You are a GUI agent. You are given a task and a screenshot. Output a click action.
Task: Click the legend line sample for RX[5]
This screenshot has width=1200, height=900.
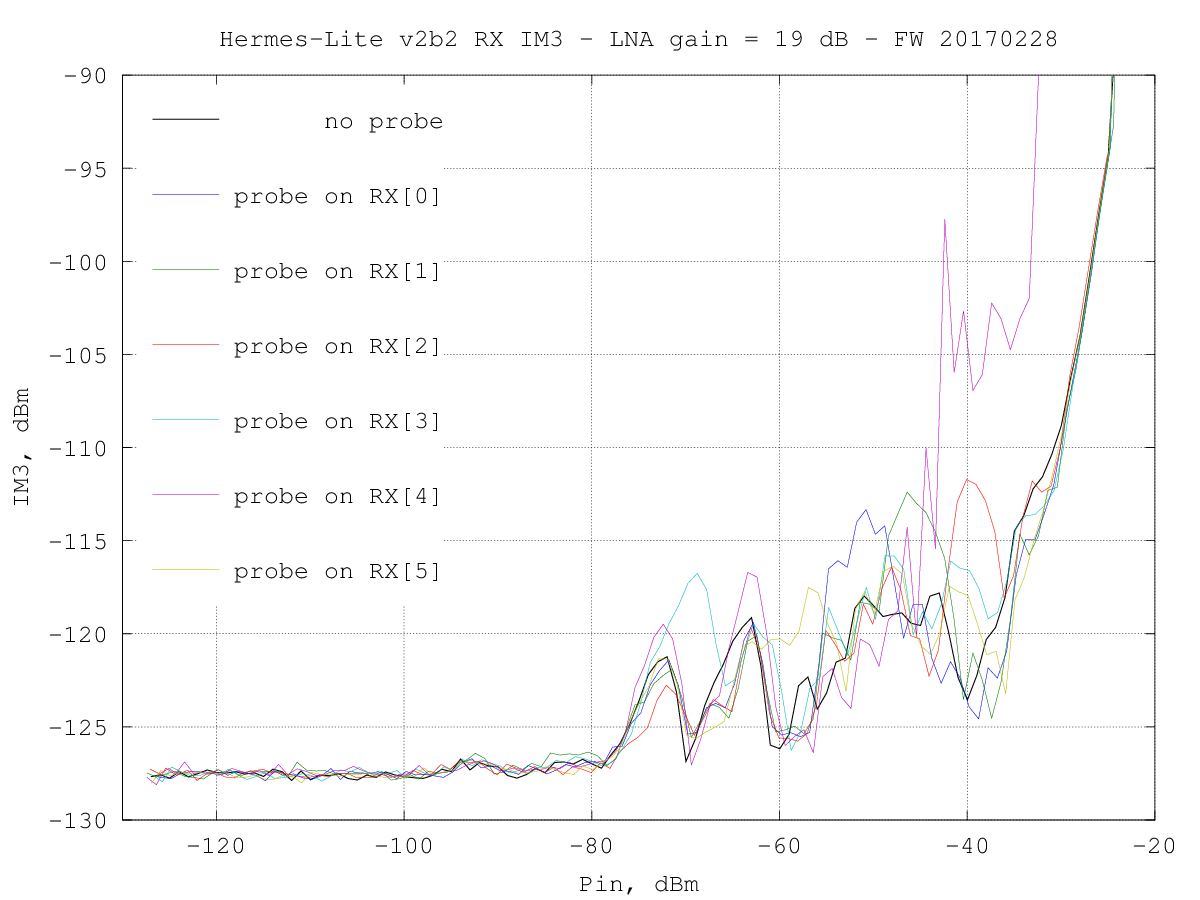point(186,570)
